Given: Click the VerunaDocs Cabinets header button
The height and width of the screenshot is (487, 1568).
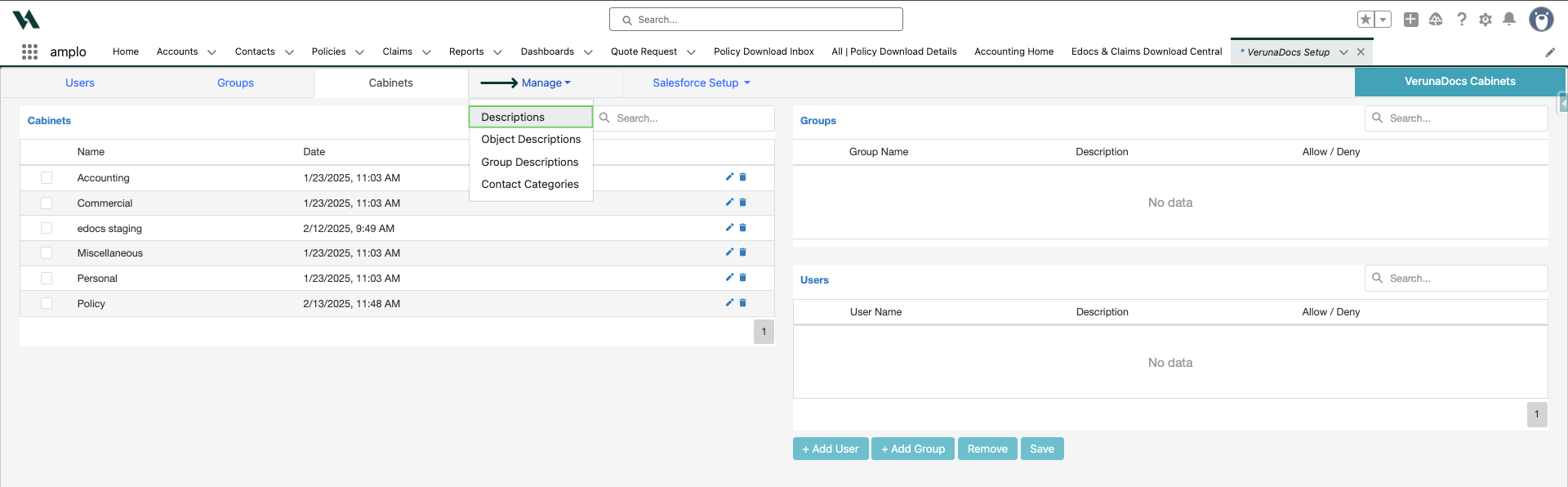Looking at the screenshot, I should pos(1459,82).
